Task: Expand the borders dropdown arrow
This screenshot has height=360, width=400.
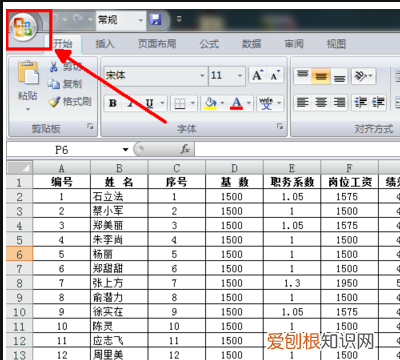Action: pos(193,103)
